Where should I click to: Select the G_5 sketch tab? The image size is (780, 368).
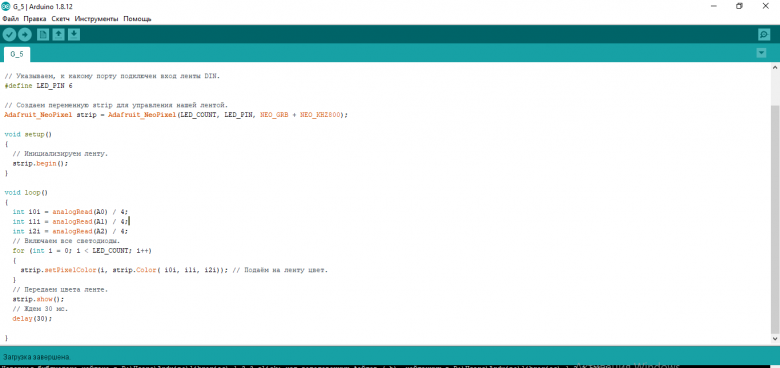tap(17, 54)
